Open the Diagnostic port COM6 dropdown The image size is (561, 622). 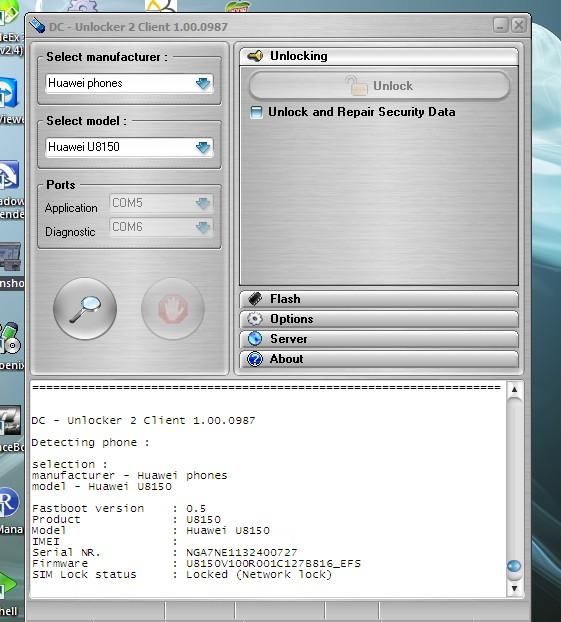click(203, 227)
